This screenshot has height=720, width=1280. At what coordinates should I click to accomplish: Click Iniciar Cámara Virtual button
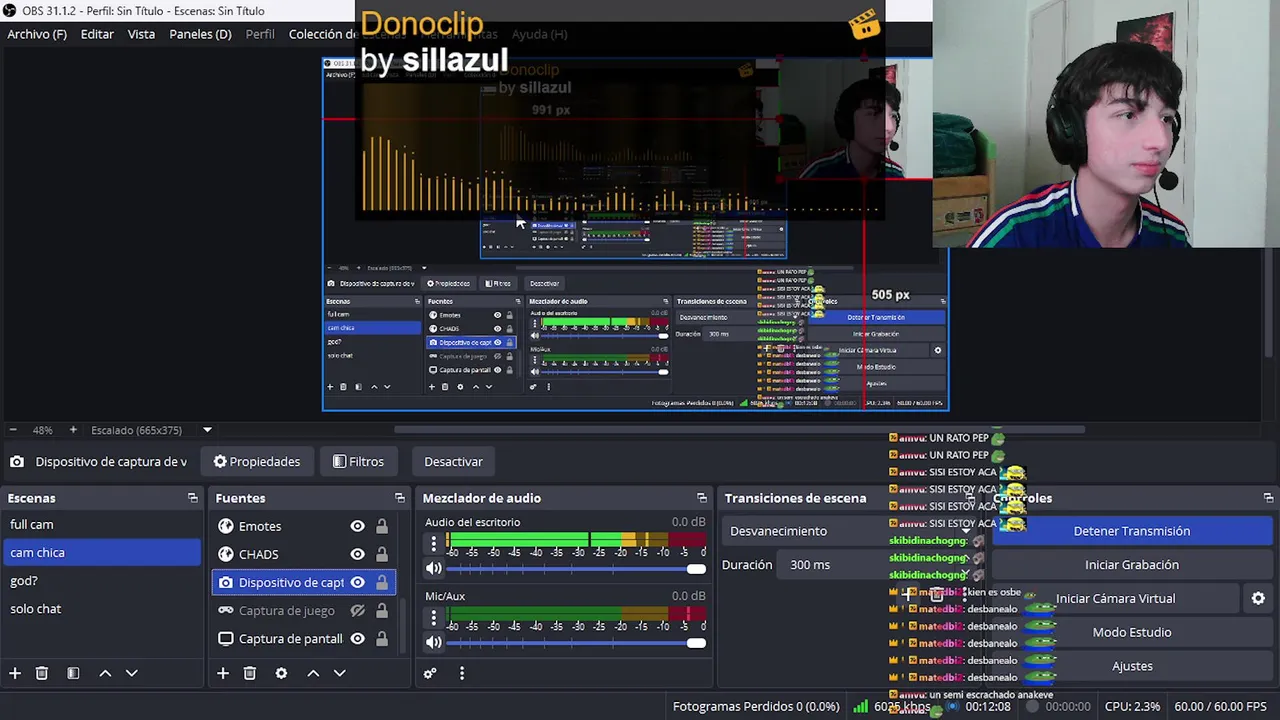point(1115,598)
